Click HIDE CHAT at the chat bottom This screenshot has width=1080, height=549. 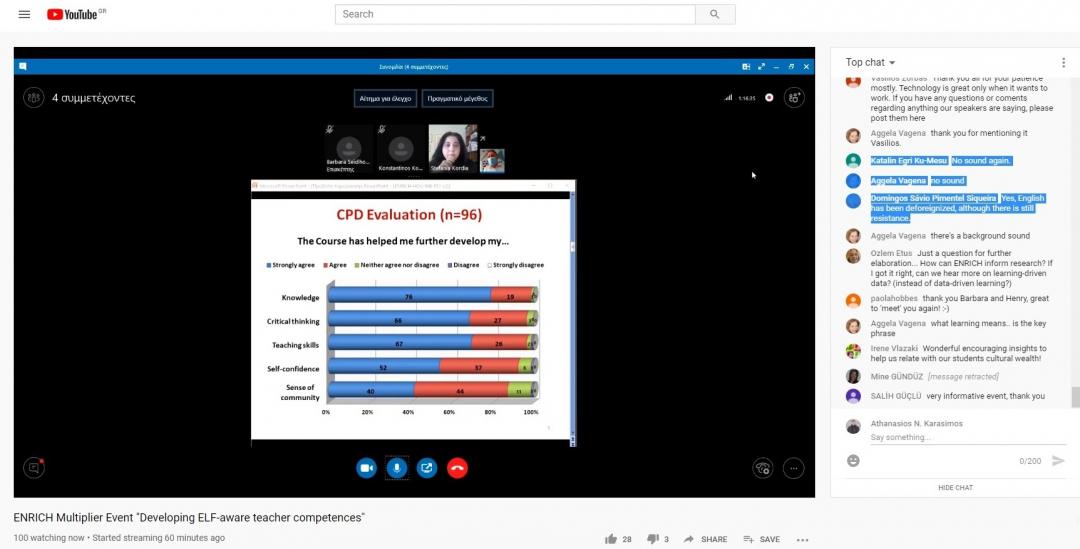click(x=955, y=487)
